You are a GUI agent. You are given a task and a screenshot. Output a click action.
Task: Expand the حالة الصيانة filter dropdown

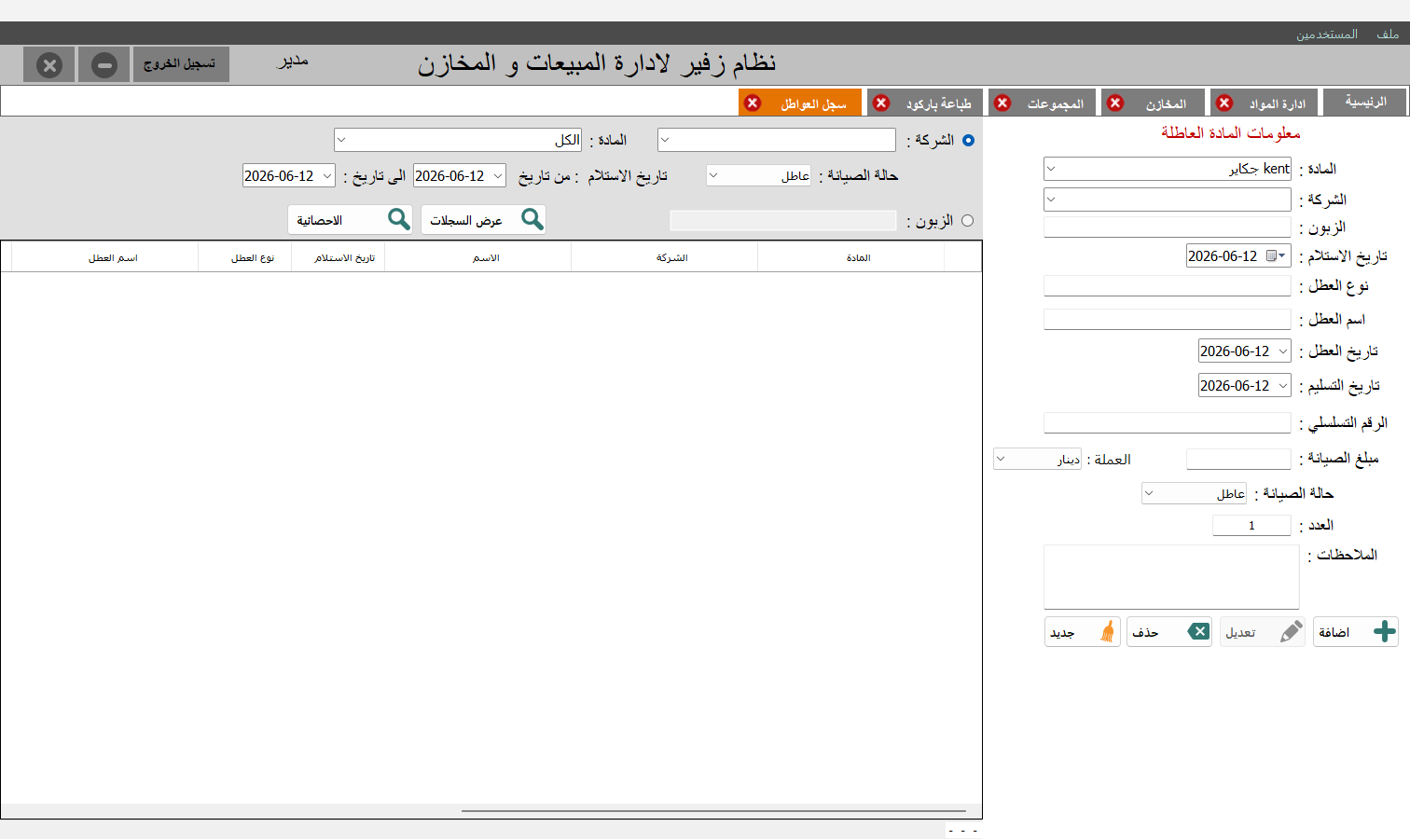[713, 175]
